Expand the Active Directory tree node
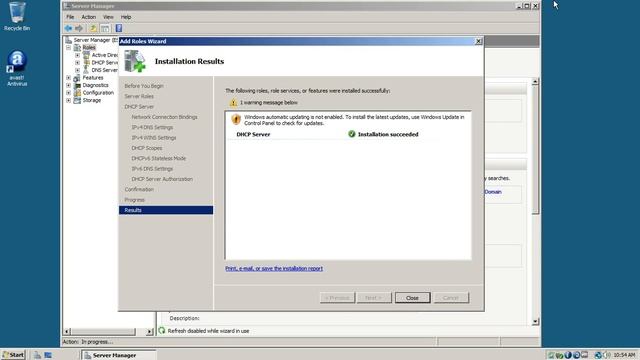The image size is (640, 360). (x=78, y=55)
